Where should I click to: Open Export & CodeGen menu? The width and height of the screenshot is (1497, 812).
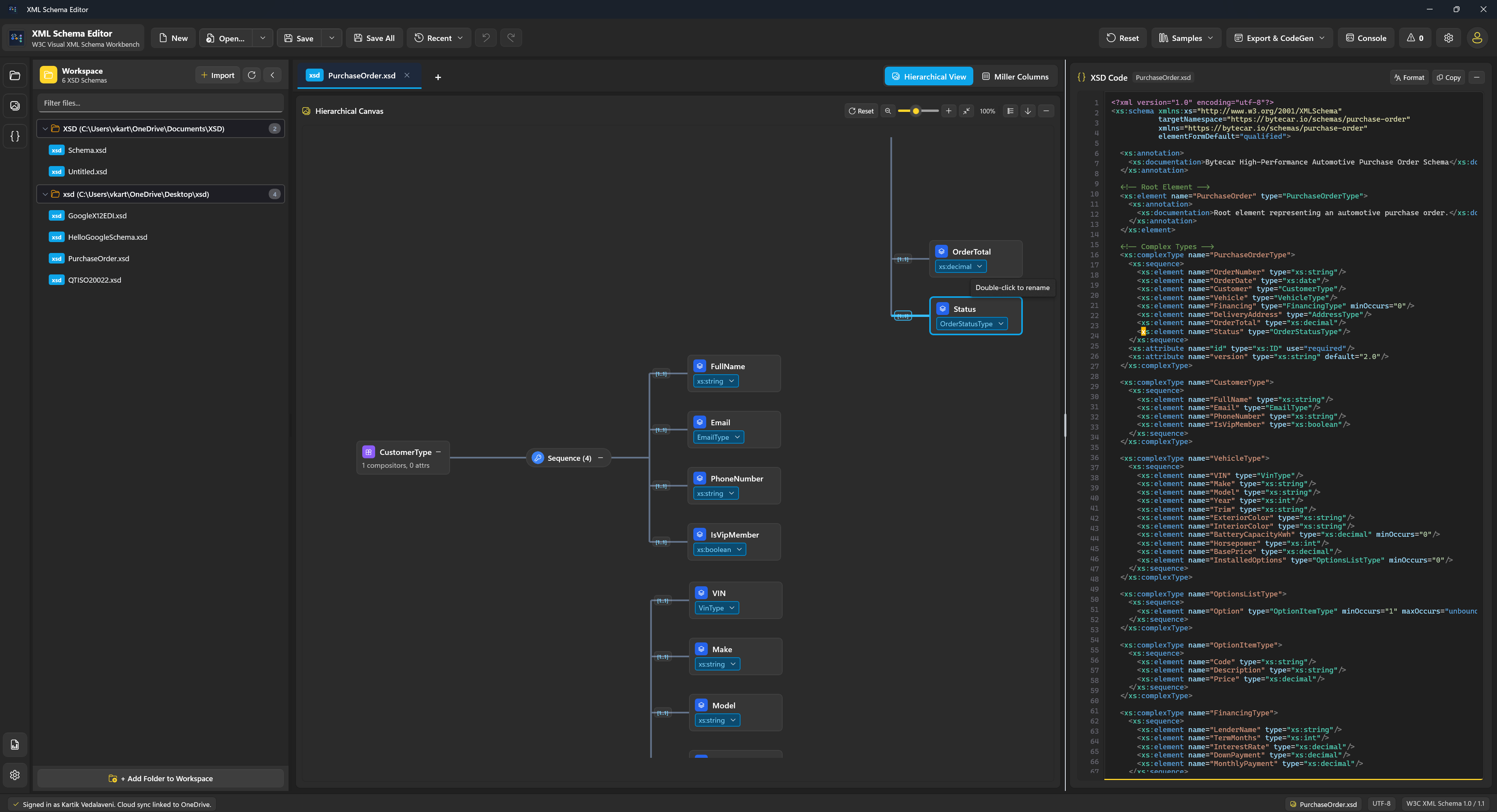(x=1280, y=38)
